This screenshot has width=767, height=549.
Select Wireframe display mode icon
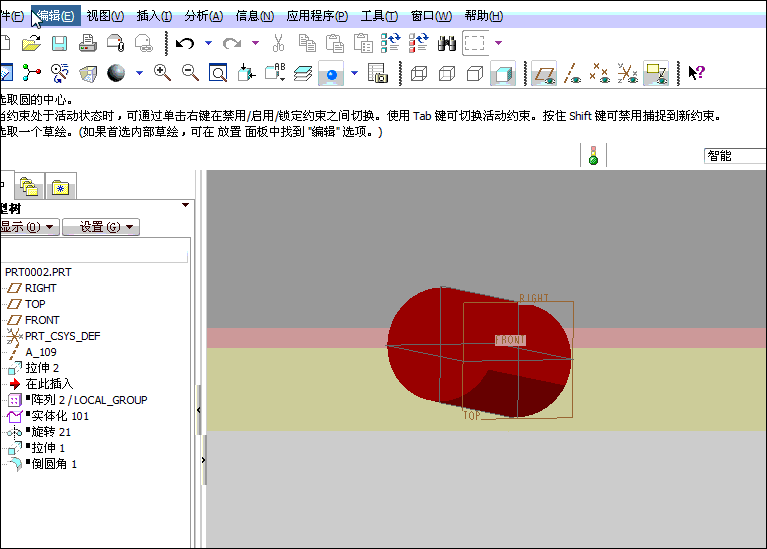419,73
